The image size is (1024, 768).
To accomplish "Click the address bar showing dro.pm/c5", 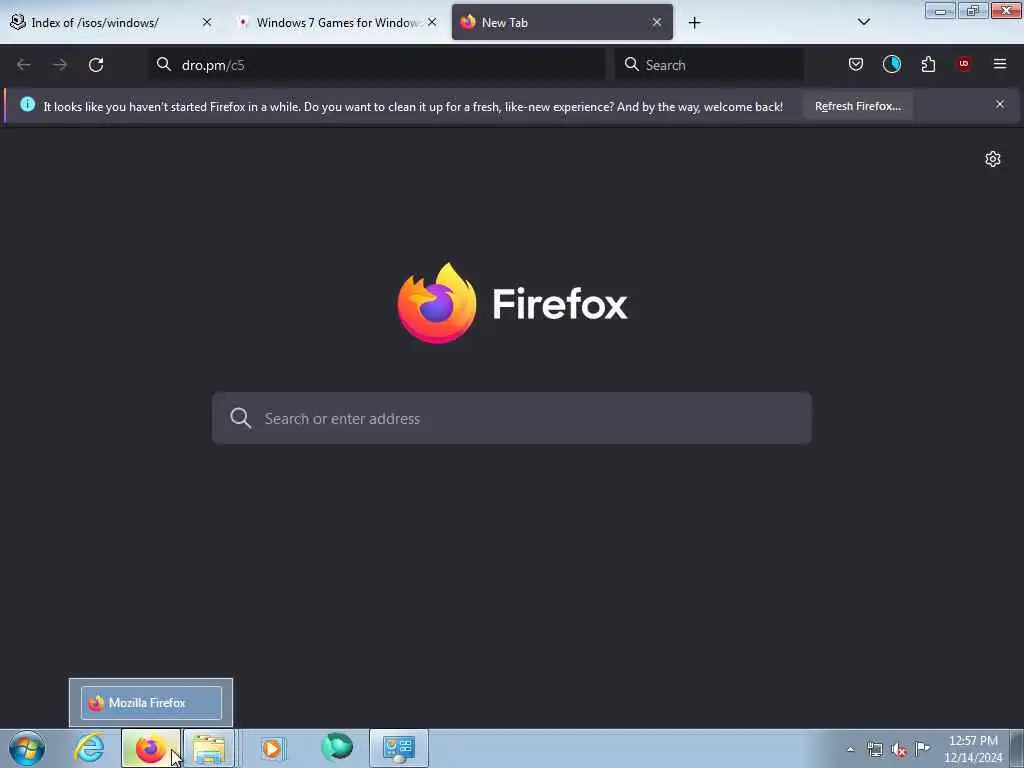I will (x=377, y=65).
